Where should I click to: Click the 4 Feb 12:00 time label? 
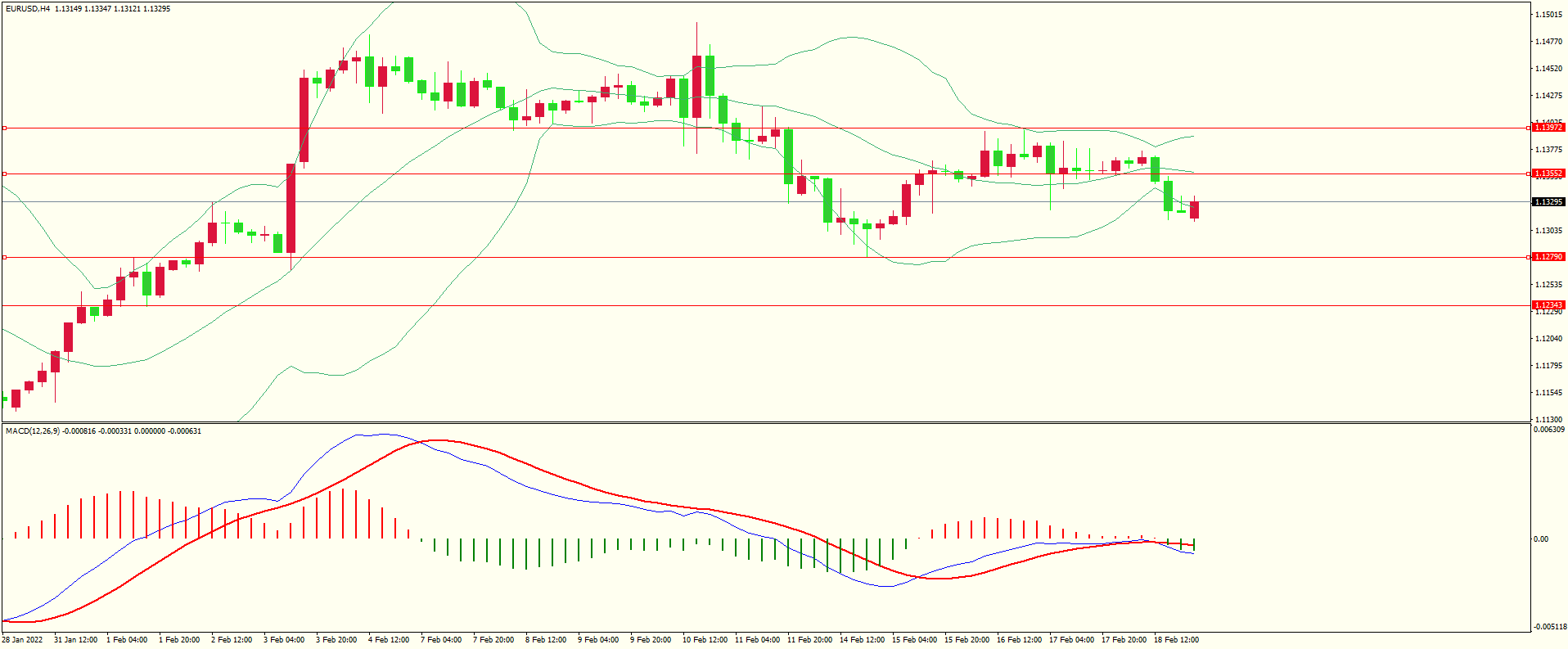389,640
